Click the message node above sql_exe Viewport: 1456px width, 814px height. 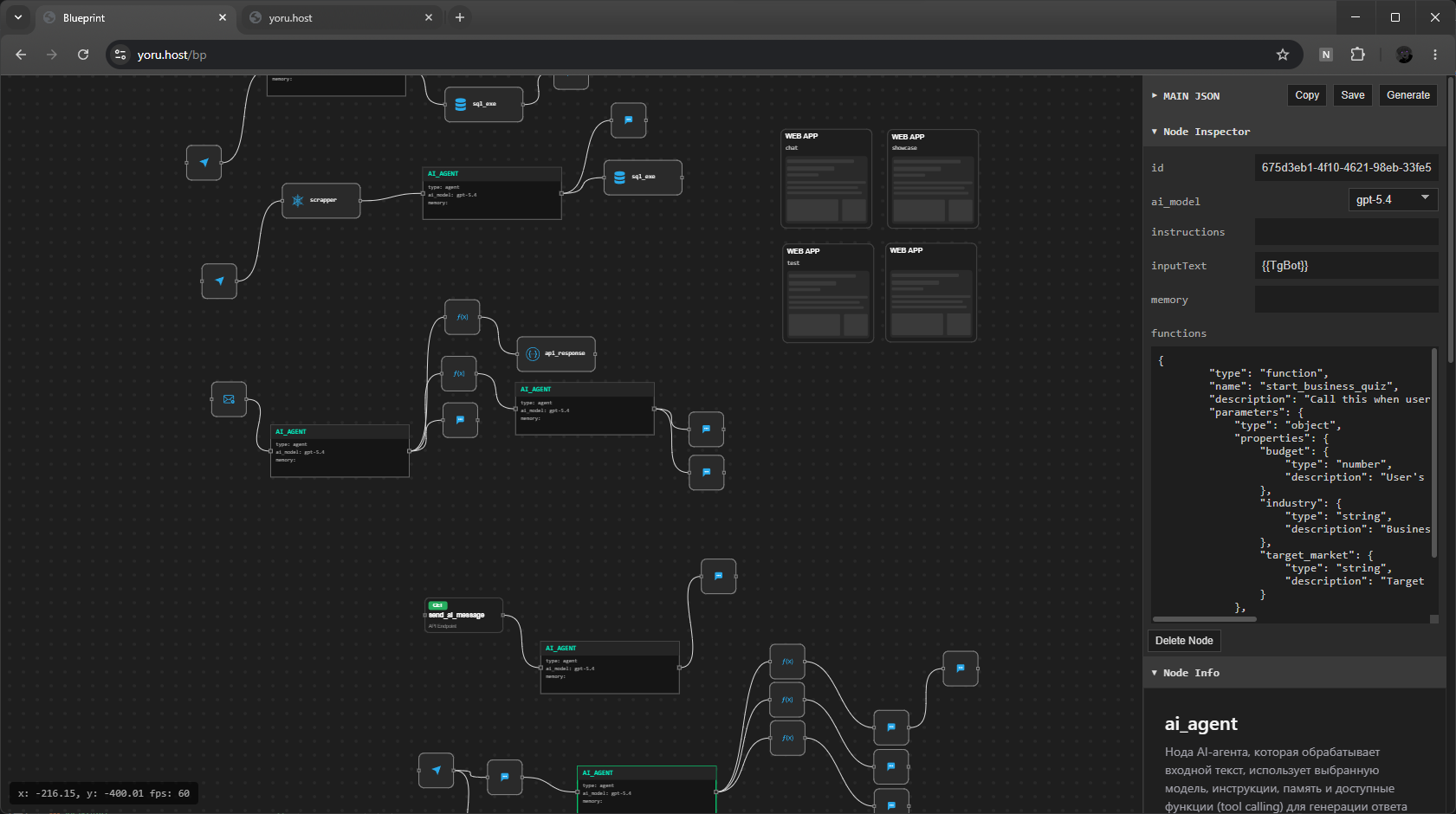click(x=628, y=120)
